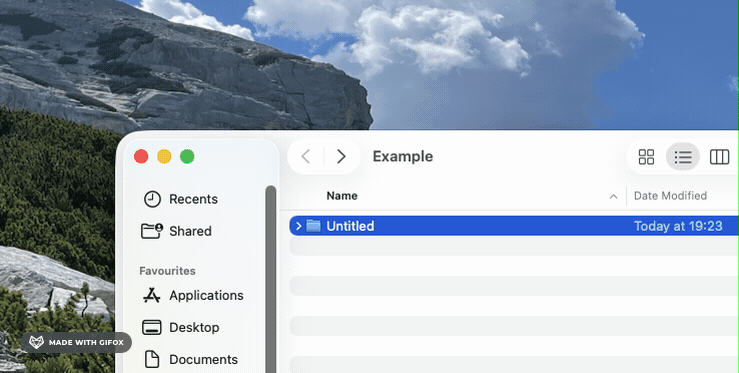Select the Untitled folder name
The width and height of the screenshot is (739, 373).
tap(350, 226)
